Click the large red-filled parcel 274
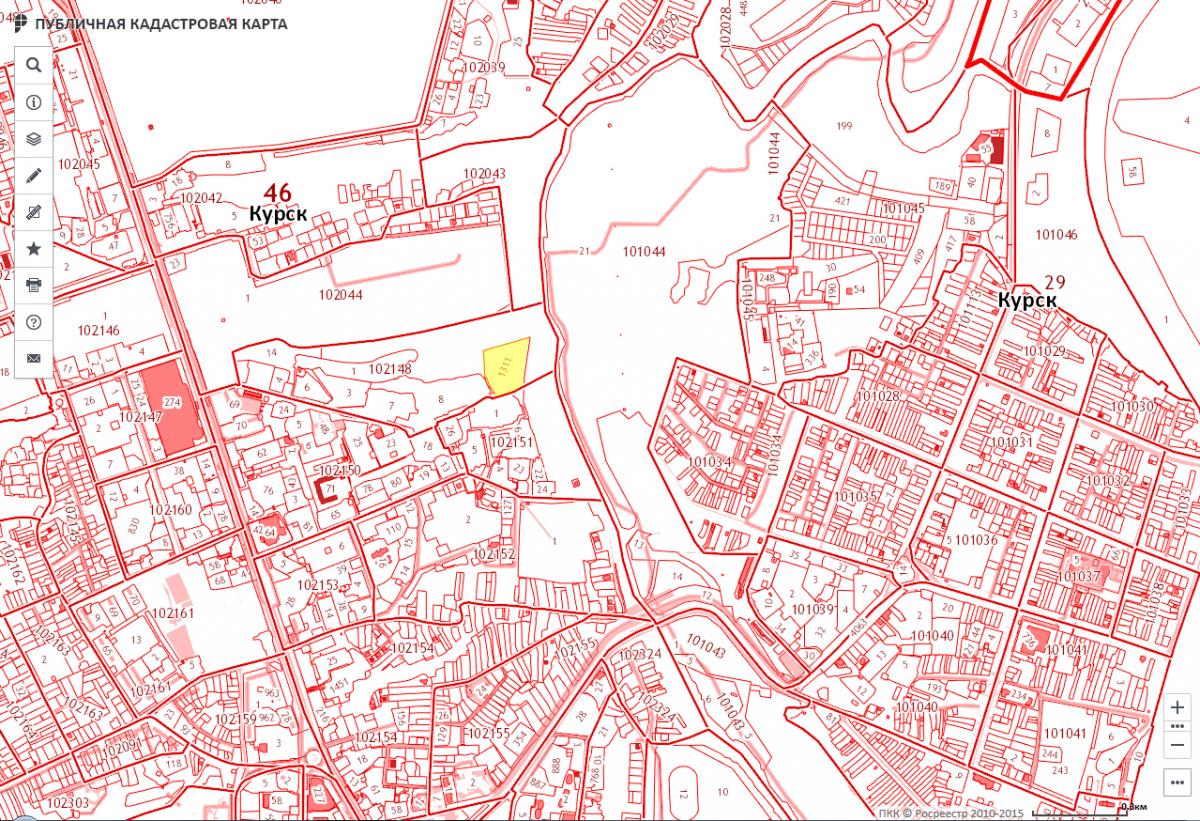The image size is (1200, 821). pos(170,407)
